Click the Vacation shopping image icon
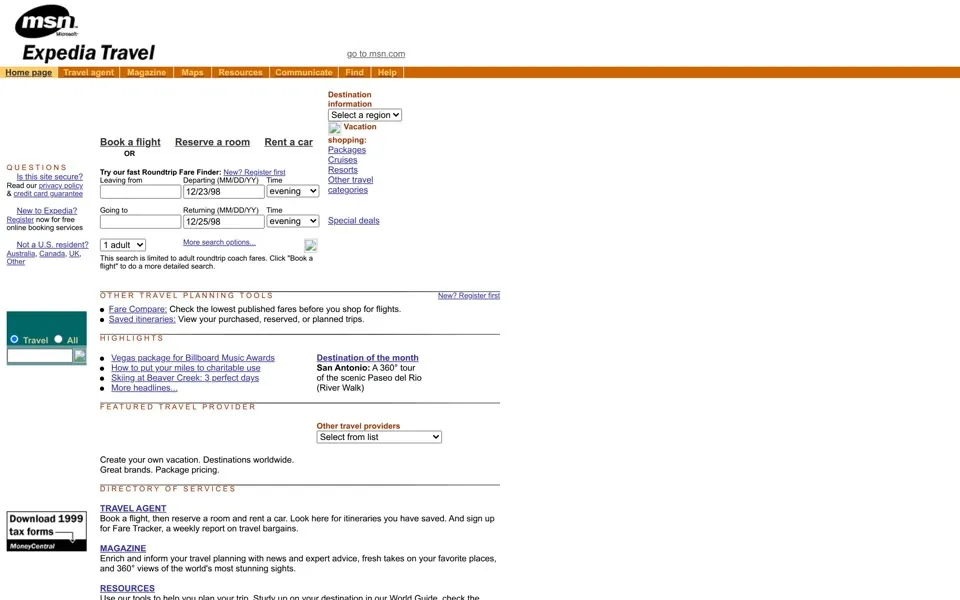The width and height of the screenshot is (960, 600). pos(334,128)
